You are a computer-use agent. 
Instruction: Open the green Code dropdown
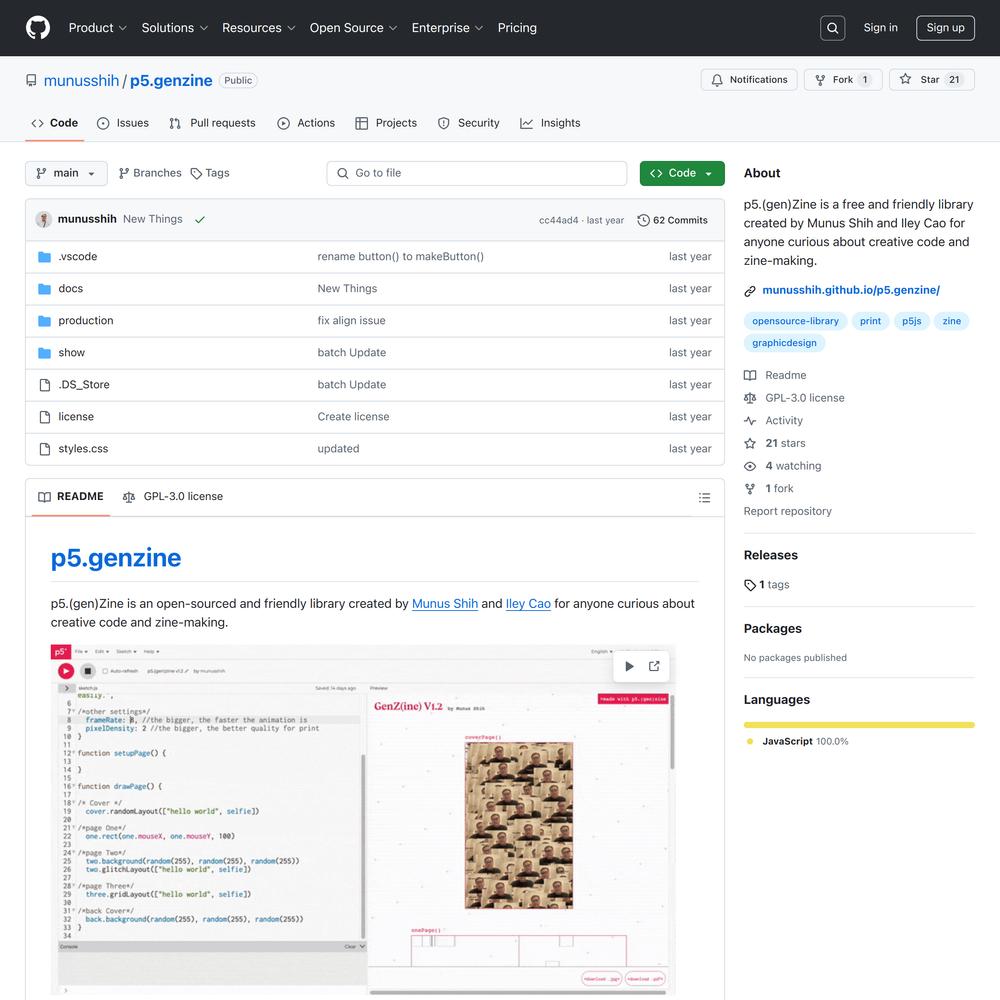coord(682,173)
